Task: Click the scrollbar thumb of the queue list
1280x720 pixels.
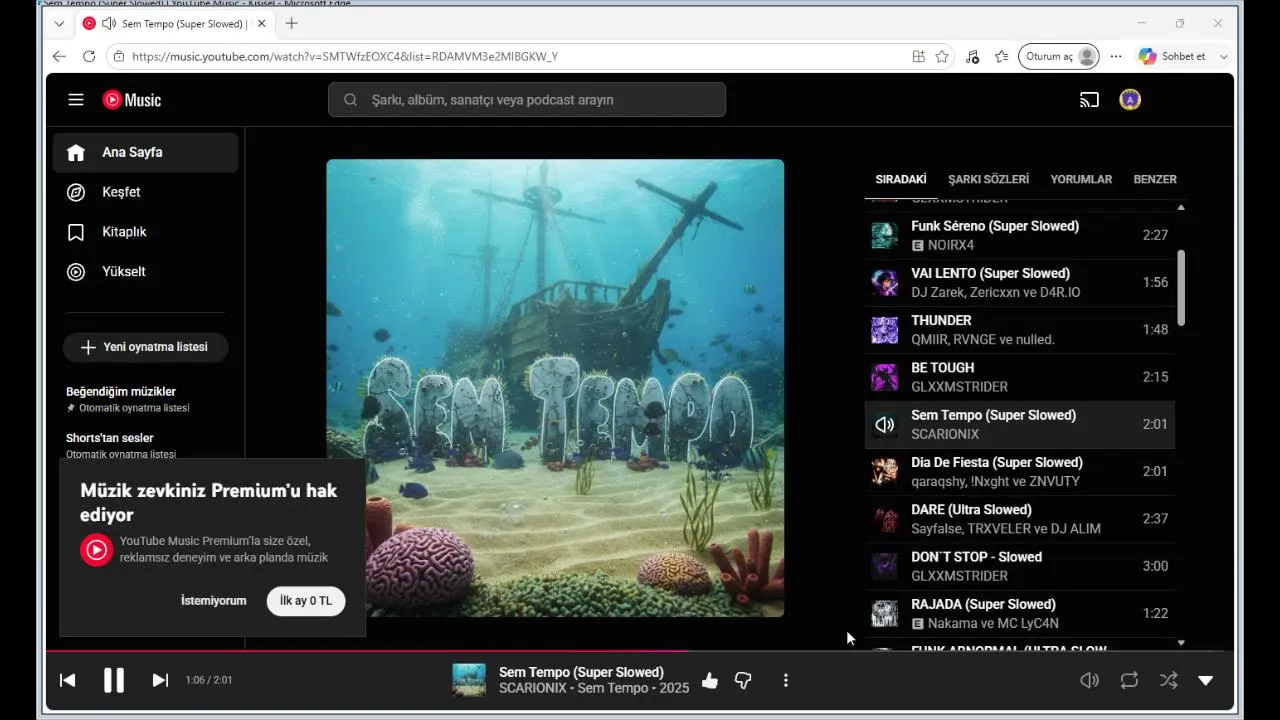Action: point(1181,287)
